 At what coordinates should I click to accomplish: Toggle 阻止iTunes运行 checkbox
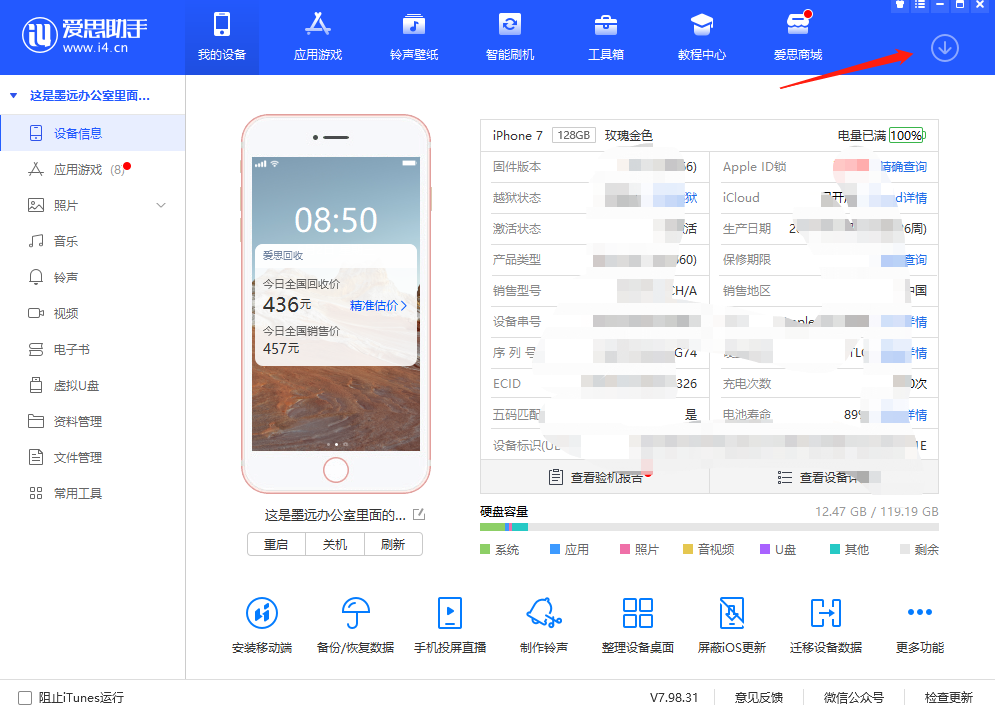pos(25,698)
